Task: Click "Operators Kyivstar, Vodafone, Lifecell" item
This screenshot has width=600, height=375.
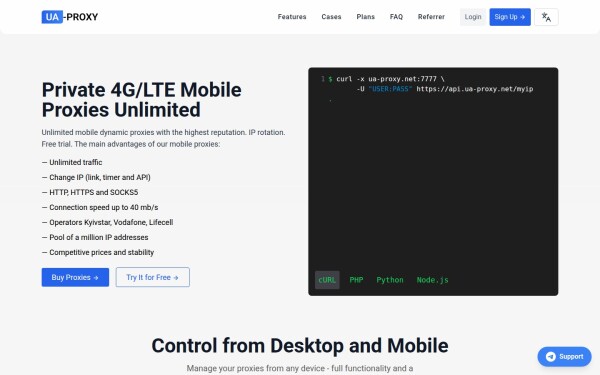Action: coord(108,222)
